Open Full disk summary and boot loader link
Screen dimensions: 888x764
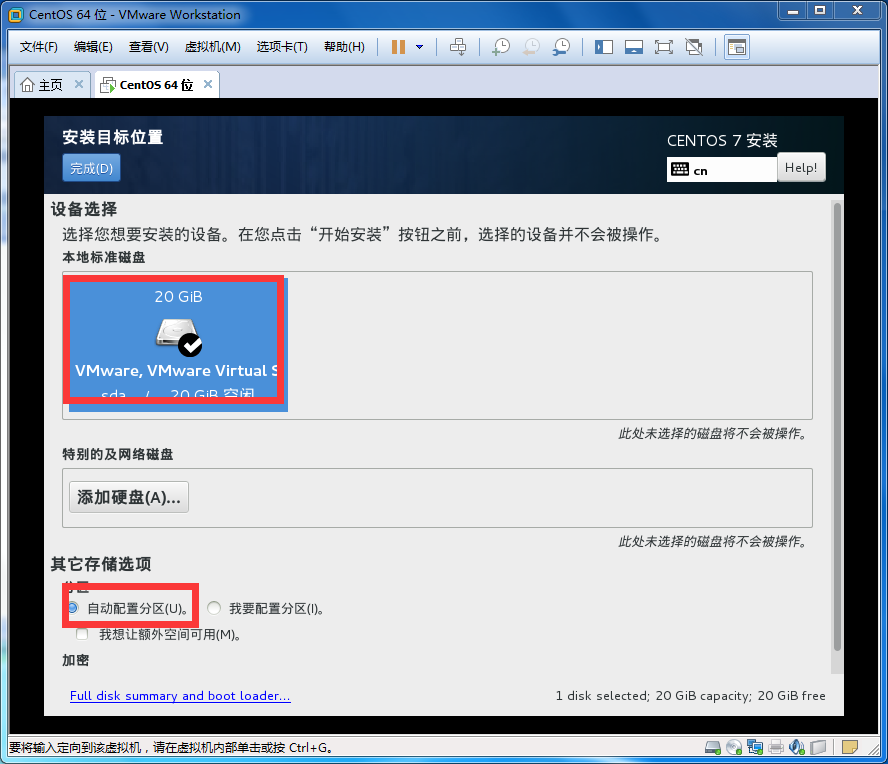[180, 696]
